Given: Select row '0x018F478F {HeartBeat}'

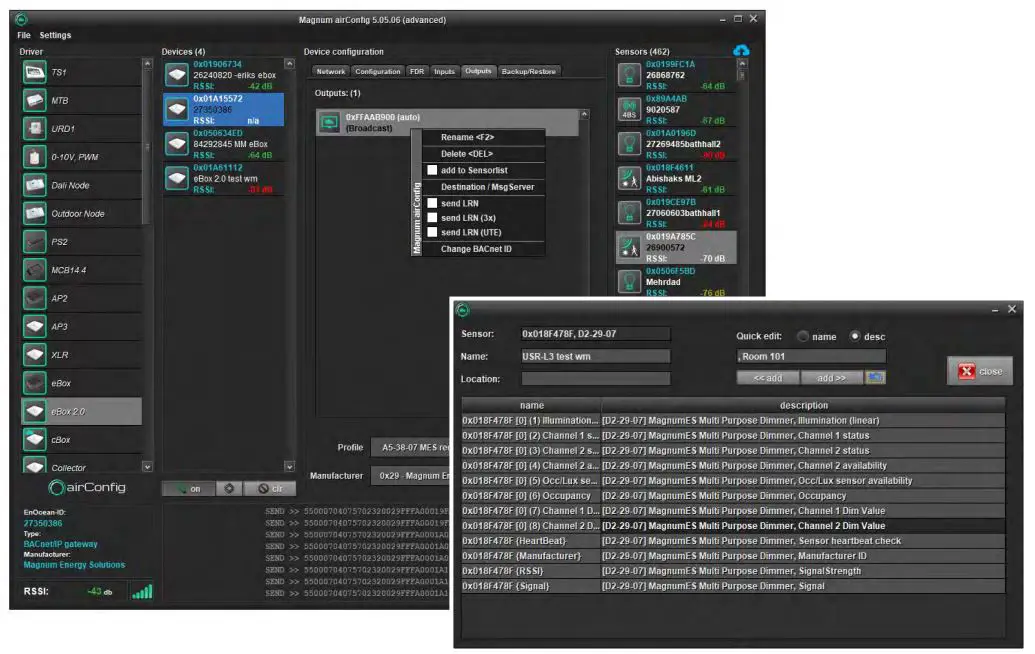Looking at the screenshot, I should [733, 541].
